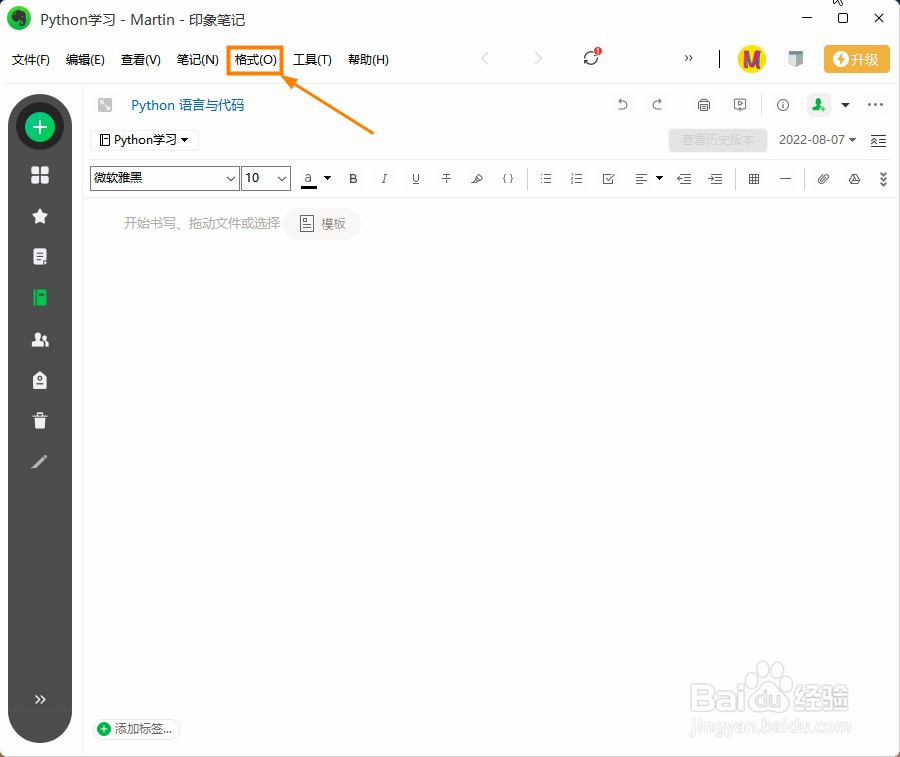Open the green notebooks icon in sidebar
This screenshot has height=757, width=900.
pos(40,297)
